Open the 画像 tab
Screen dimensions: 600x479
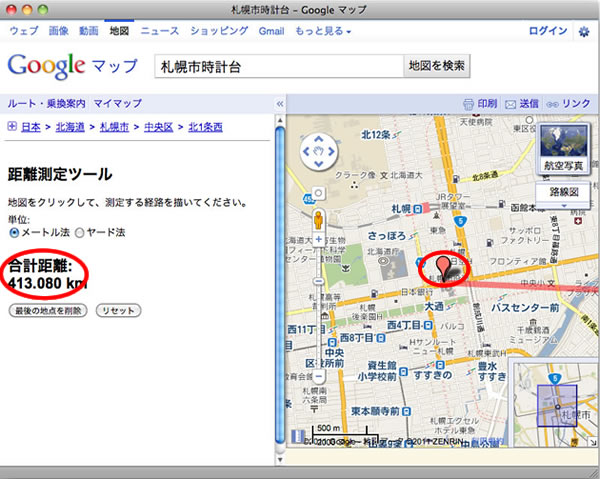tap(59, 31)
